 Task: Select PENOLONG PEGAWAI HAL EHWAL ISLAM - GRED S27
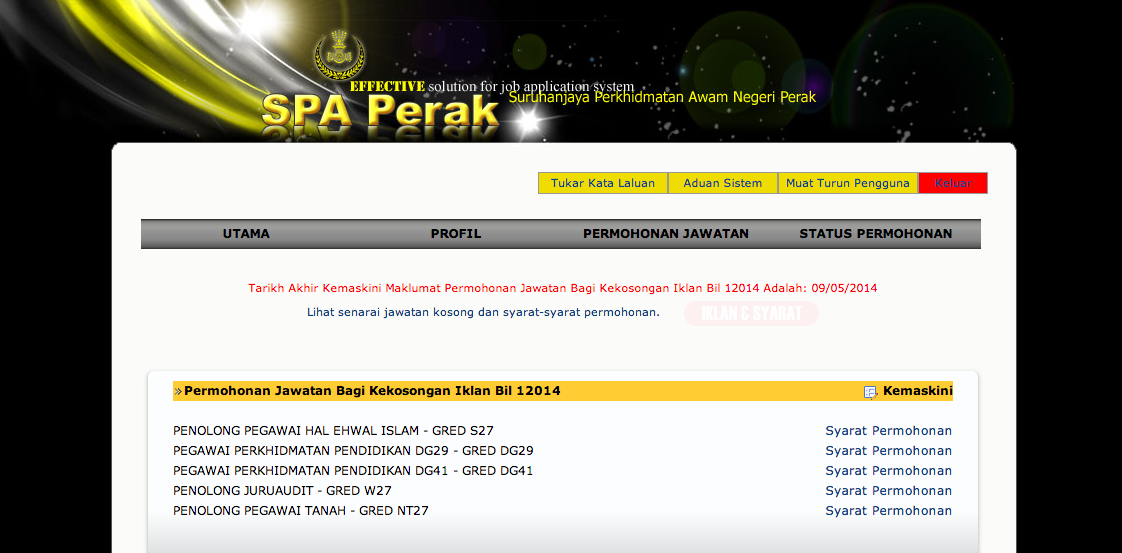coord(333,431)
